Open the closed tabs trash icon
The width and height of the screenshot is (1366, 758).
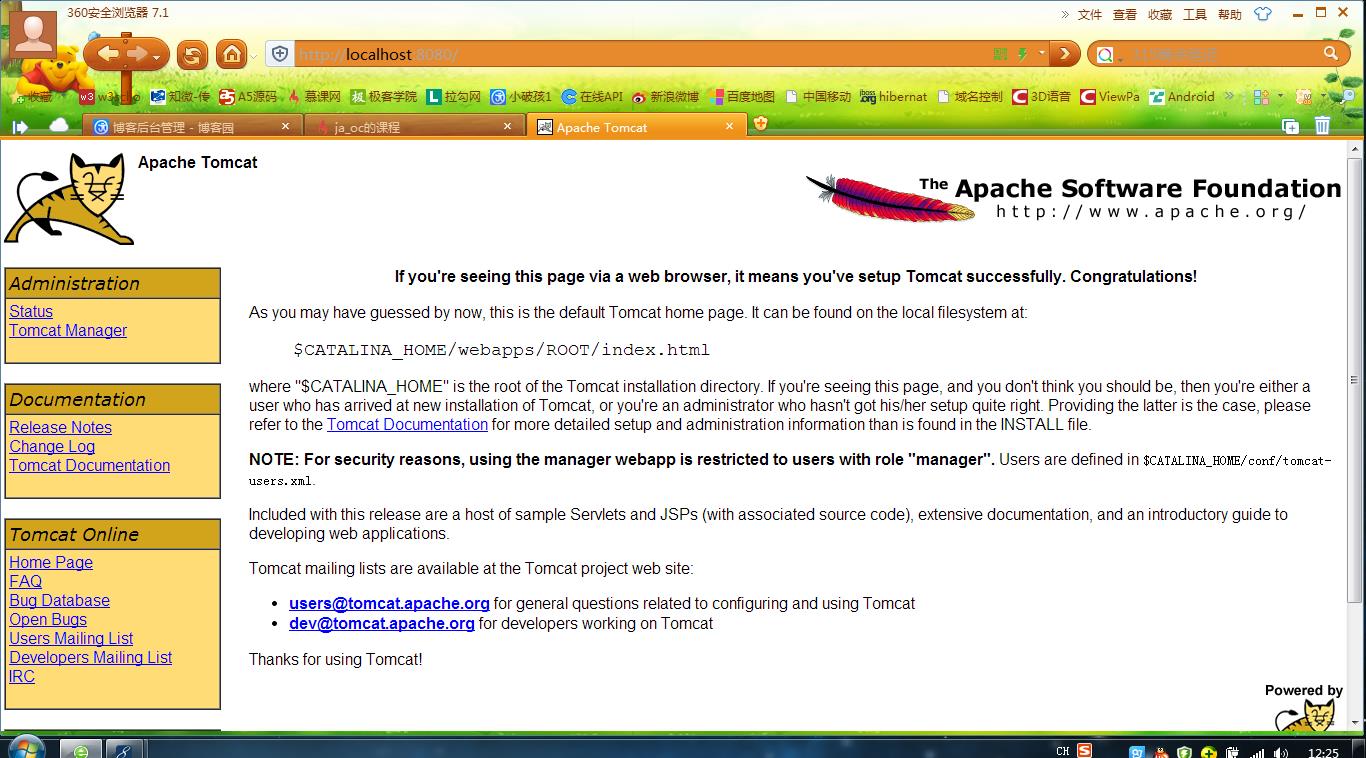click(x=1322, y=125)
